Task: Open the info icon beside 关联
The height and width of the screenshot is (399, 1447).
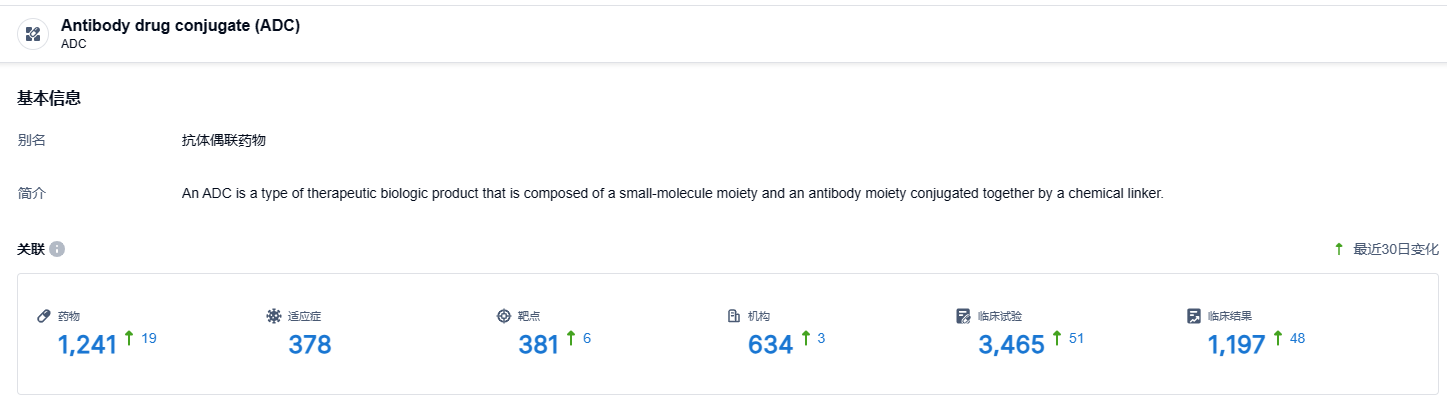Action: tap(57, 249)
